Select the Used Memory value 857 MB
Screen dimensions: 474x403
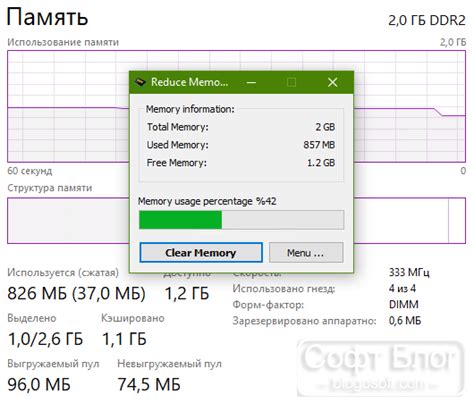(x=319, y=145)
